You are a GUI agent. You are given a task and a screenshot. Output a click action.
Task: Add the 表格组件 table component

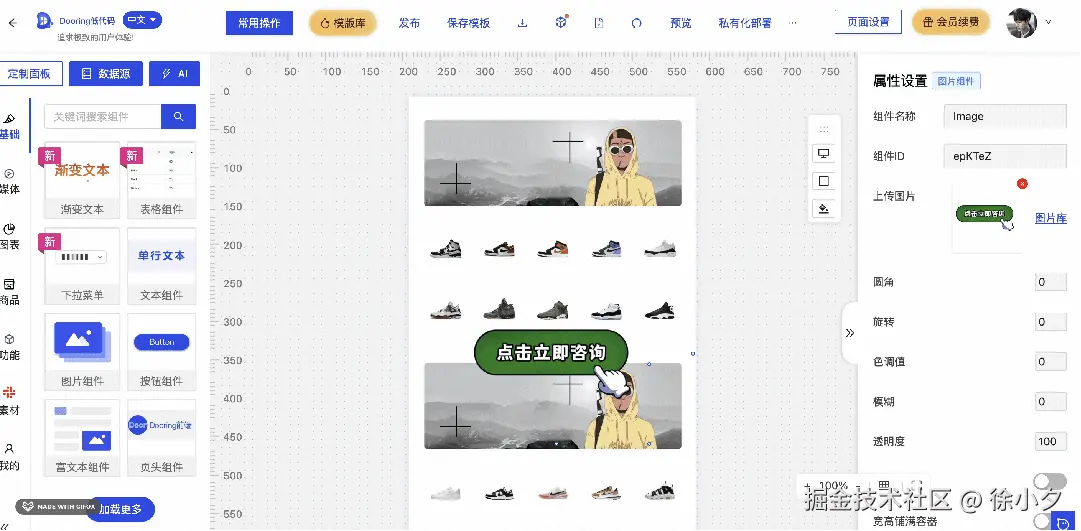(x=161, y=180)
